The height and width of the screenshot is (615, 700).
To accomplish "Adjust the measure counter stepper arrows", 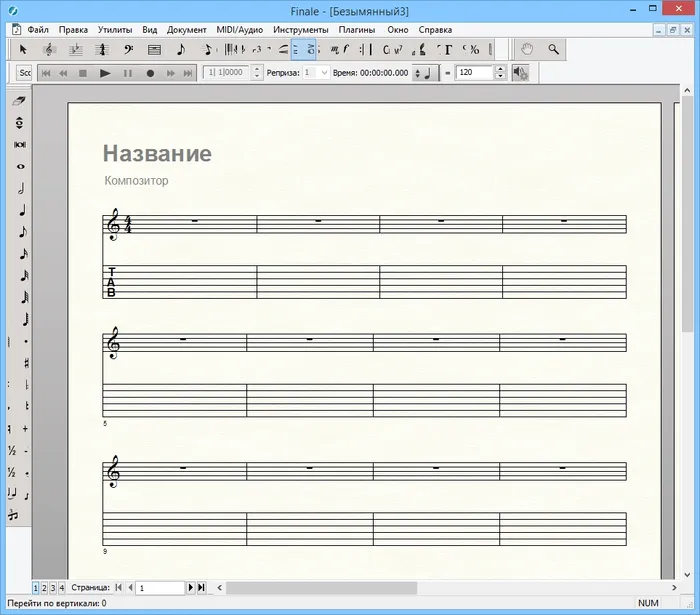I will (257, 72).
